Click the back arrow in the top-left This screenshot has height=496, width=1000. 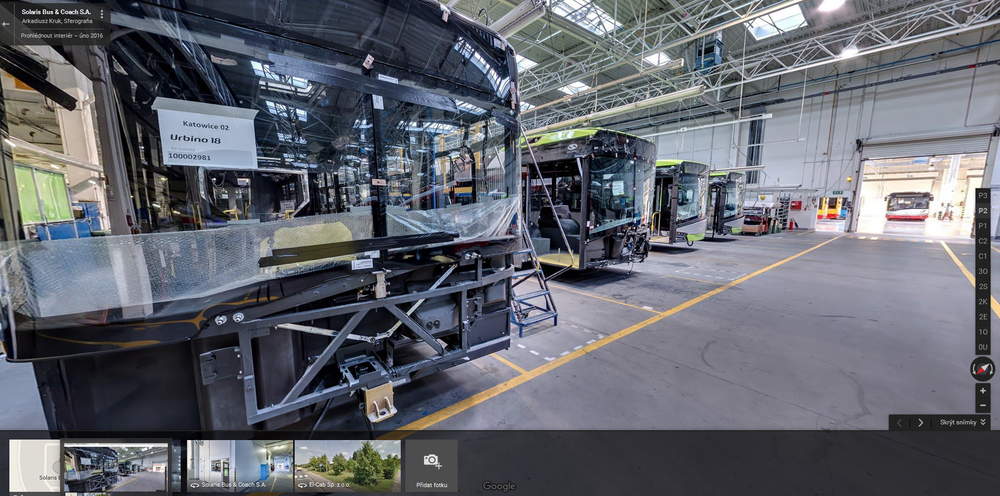pyautogui.click(x=7, y=23)
